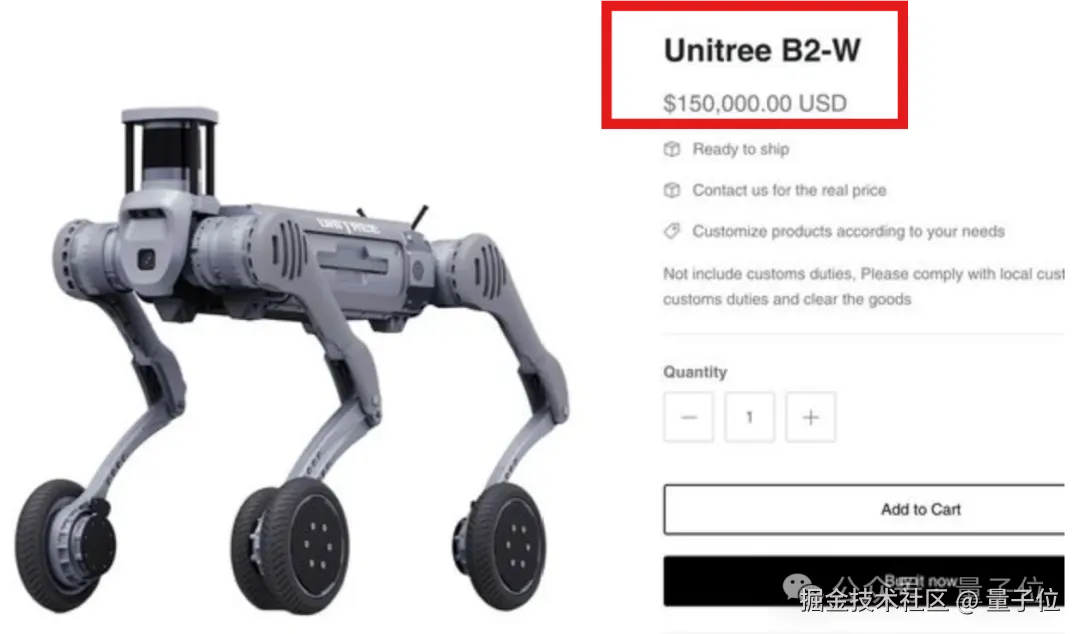Click the box icon beside Ready to ship

672,149
